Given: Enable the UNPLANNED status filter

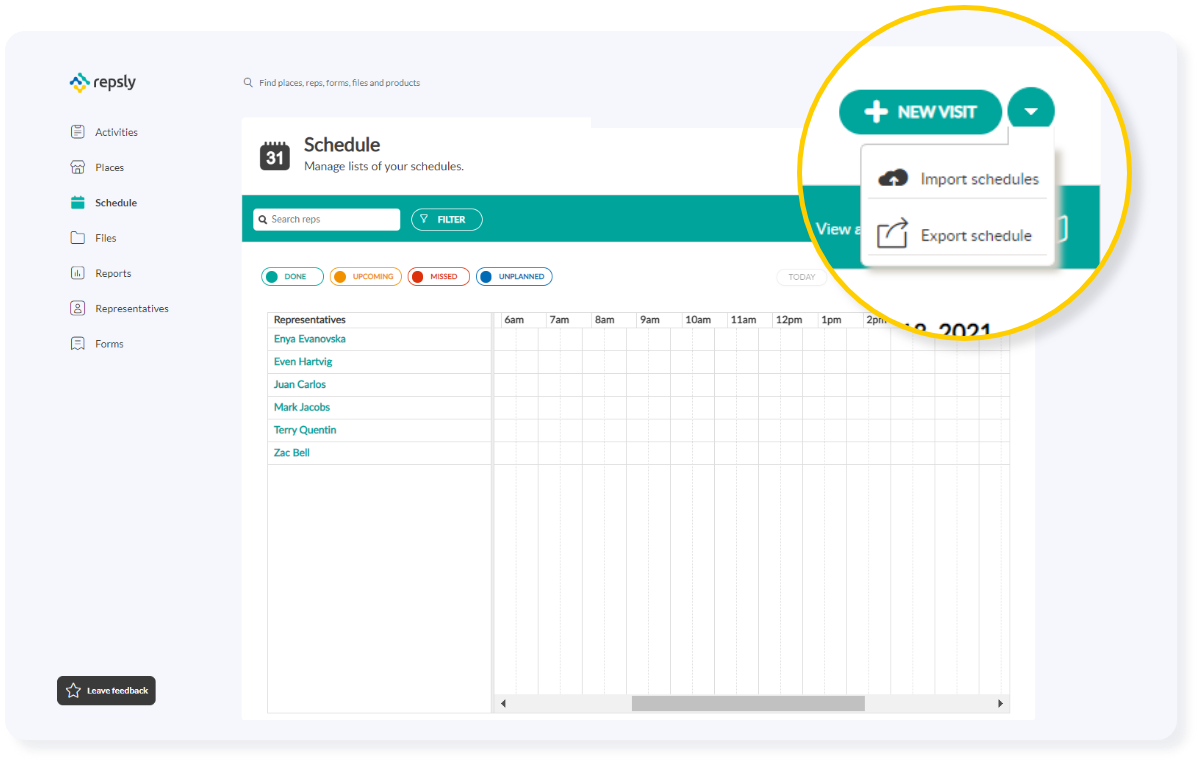Looking at the screenshot, I should click(514, 276).
